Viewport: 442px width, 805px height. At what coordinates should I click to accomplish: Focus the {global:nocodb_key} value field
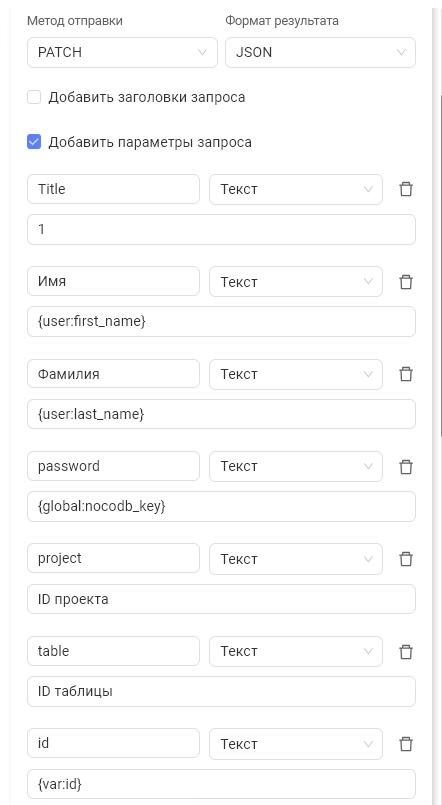[x=221, y=507]
